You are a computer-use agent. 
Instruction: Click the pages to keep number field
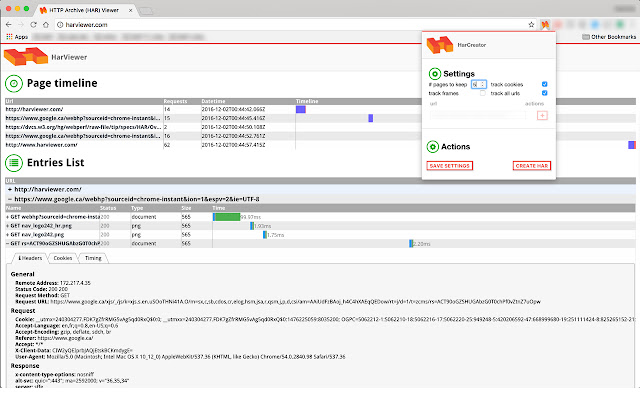[x=477, y=84]
